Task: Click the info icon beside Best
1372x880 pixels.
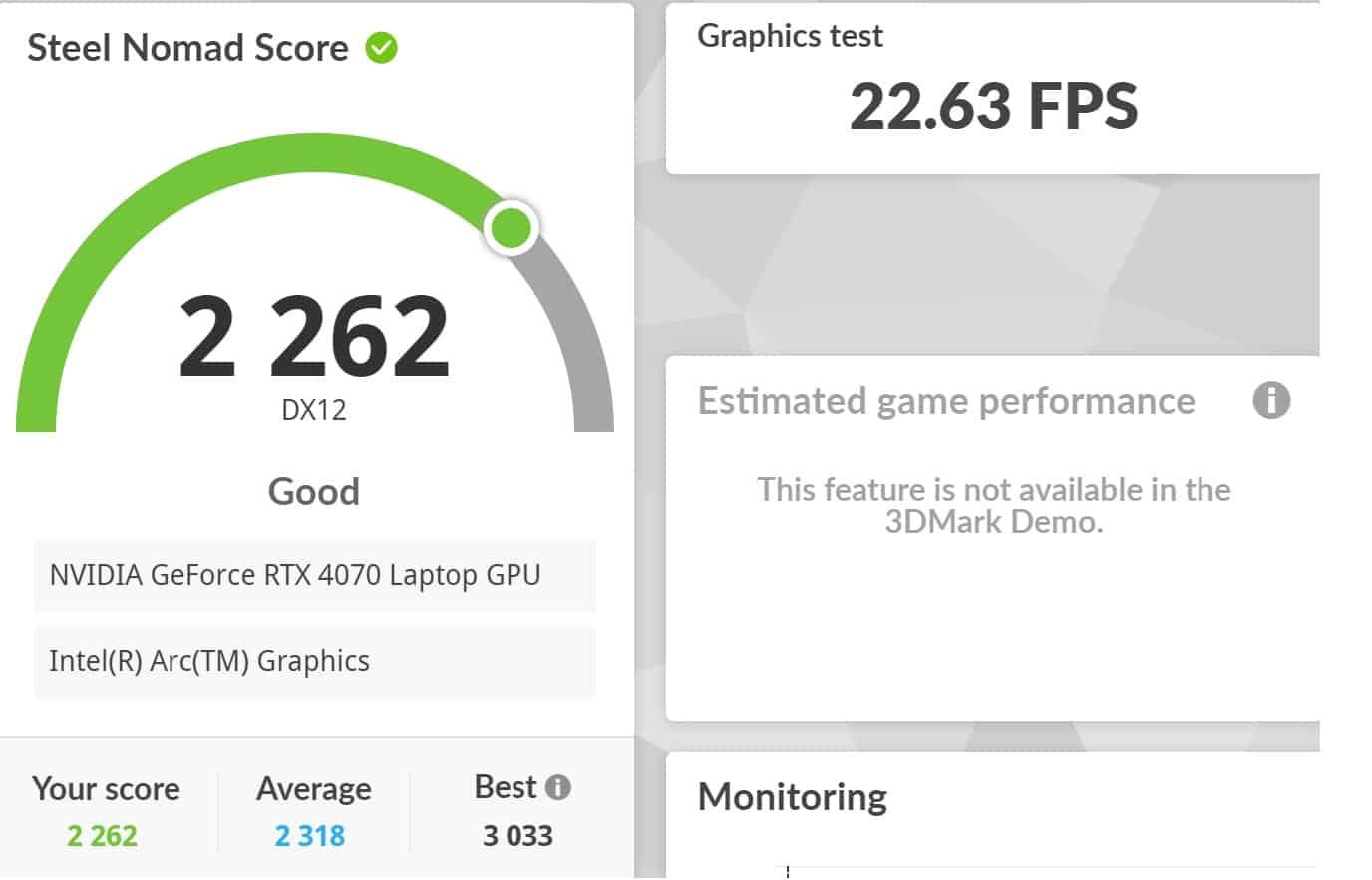Action: (x=559, y=787)
